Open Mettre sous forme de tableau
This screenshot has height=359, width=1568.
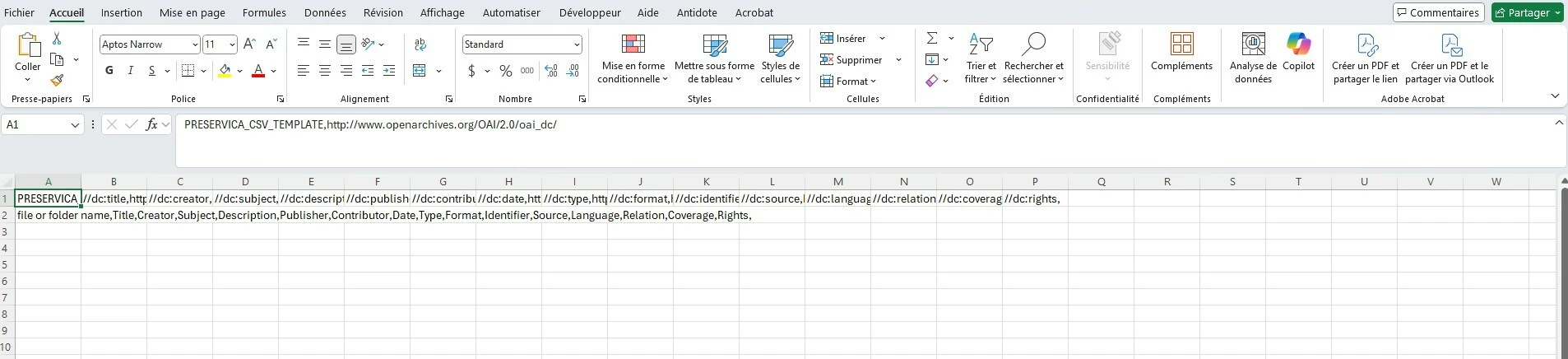(714, 58)
